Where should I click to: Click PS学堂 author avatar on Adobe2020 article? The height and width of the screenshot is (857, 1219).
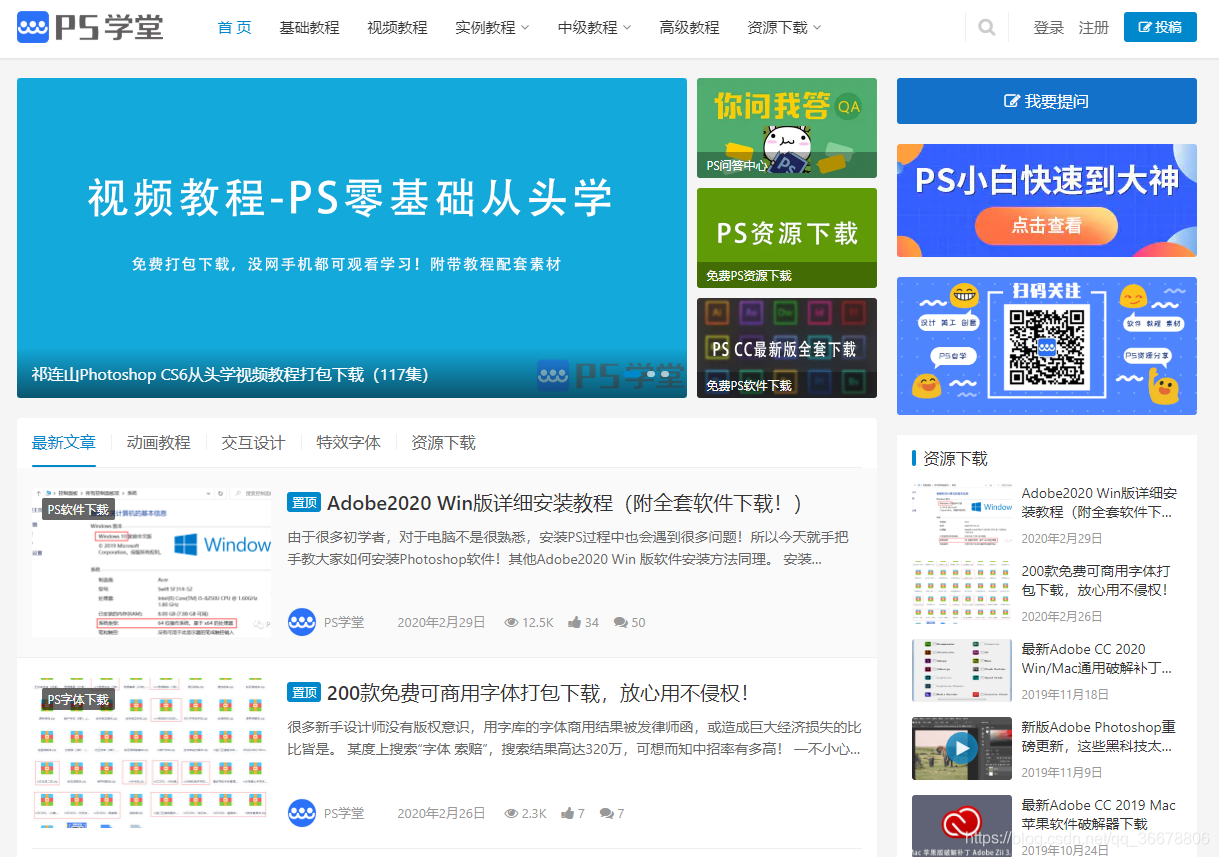coord(302,622)
